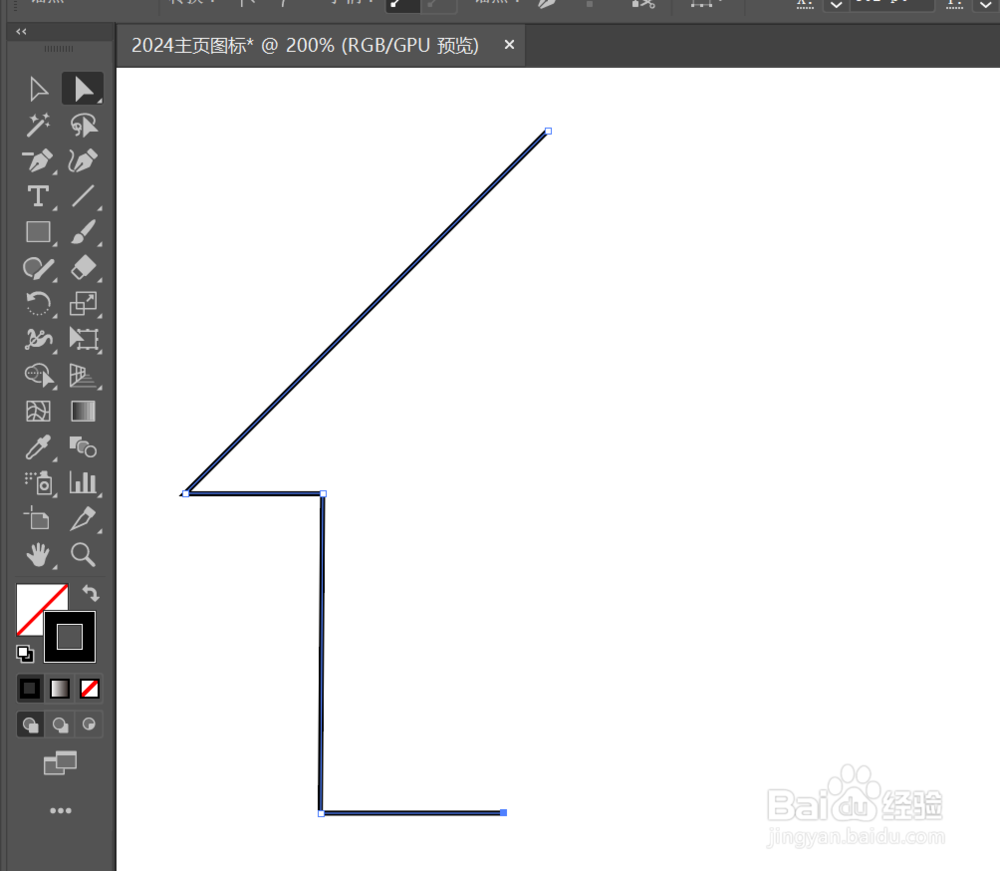
Task: Enable Draw Inside mode
Action: click(89, 725)
